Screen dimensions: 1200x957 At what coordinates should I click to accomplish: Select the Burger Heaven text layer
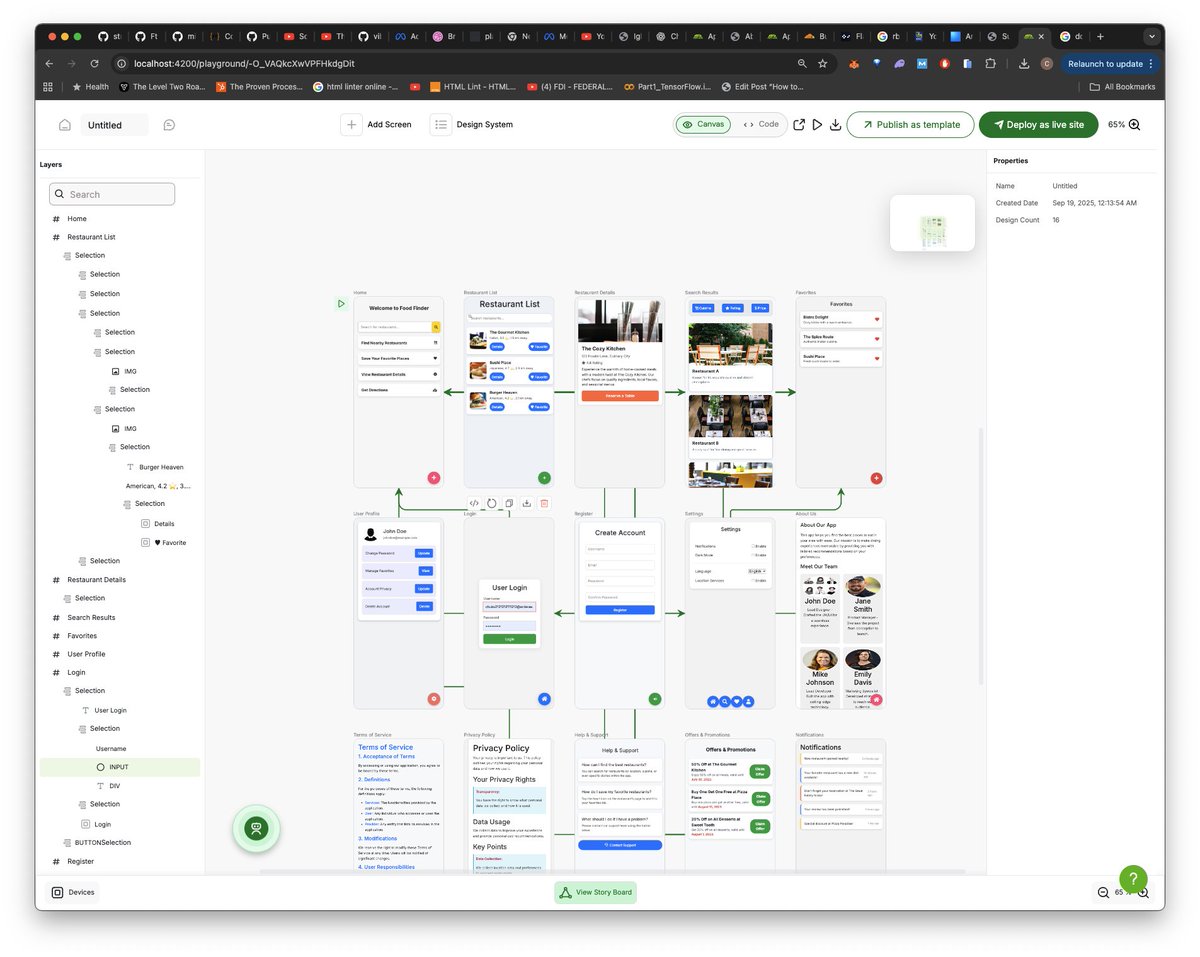160,467
